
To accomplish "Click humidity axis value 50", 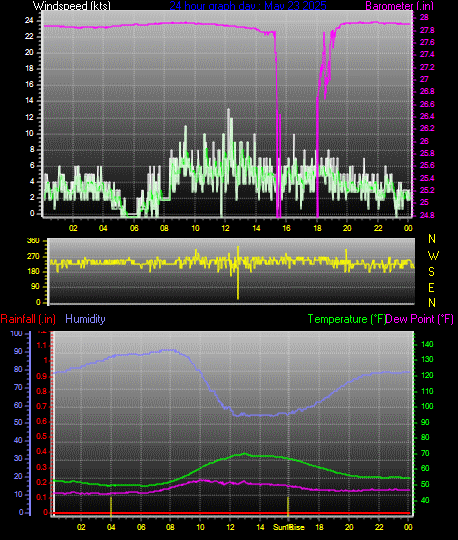I will coord(18,422).
